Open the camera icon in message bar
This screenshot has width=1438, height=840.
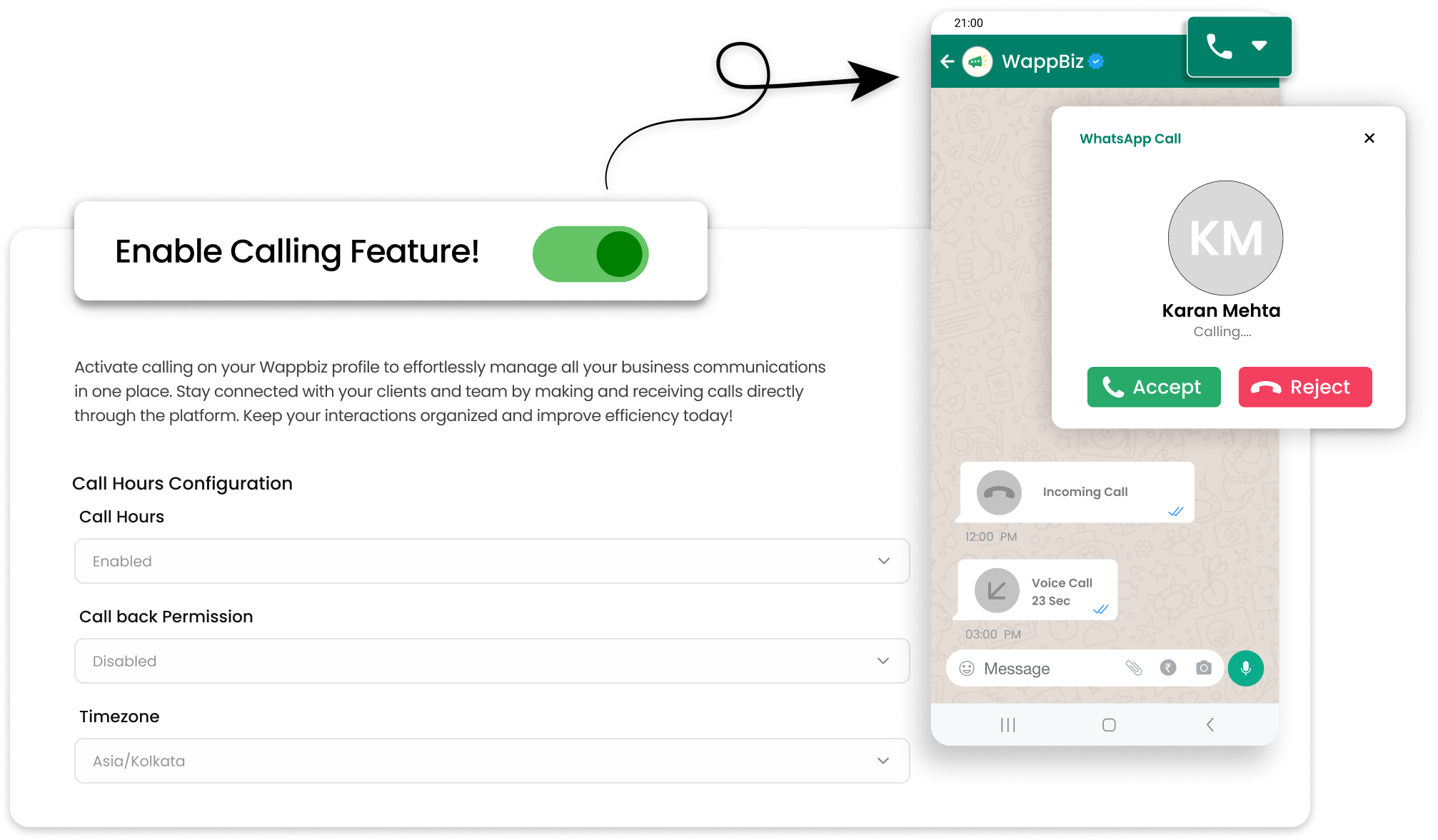click(x=1204, y=668)
